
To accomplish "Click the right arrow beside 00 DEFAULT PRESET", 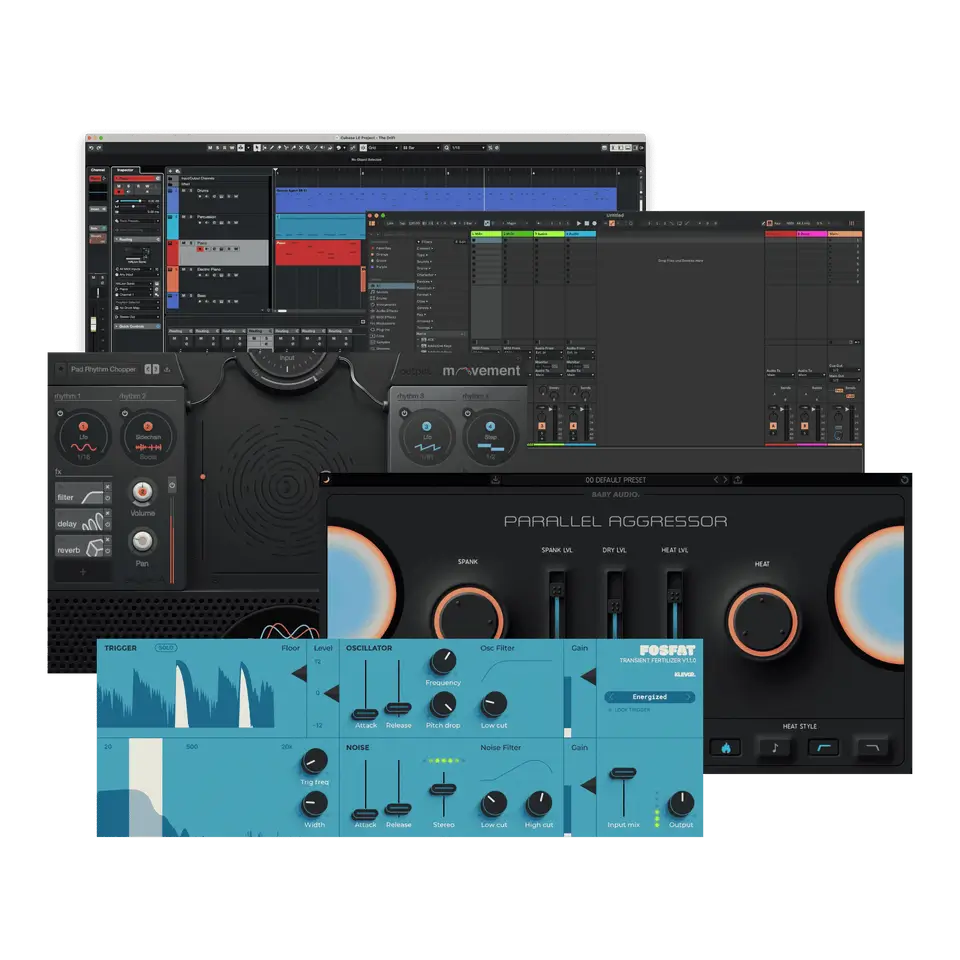I will click(x=725, y=479).
